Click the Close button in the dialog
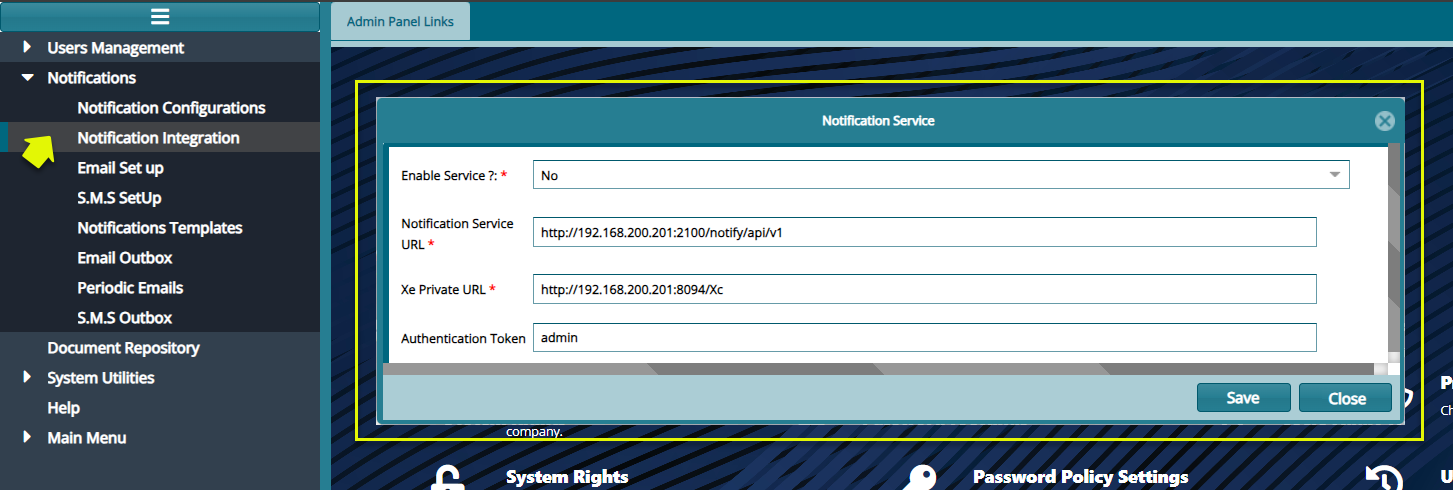This screenshot has height=490, width=1453. click(x=1346, y=398)
